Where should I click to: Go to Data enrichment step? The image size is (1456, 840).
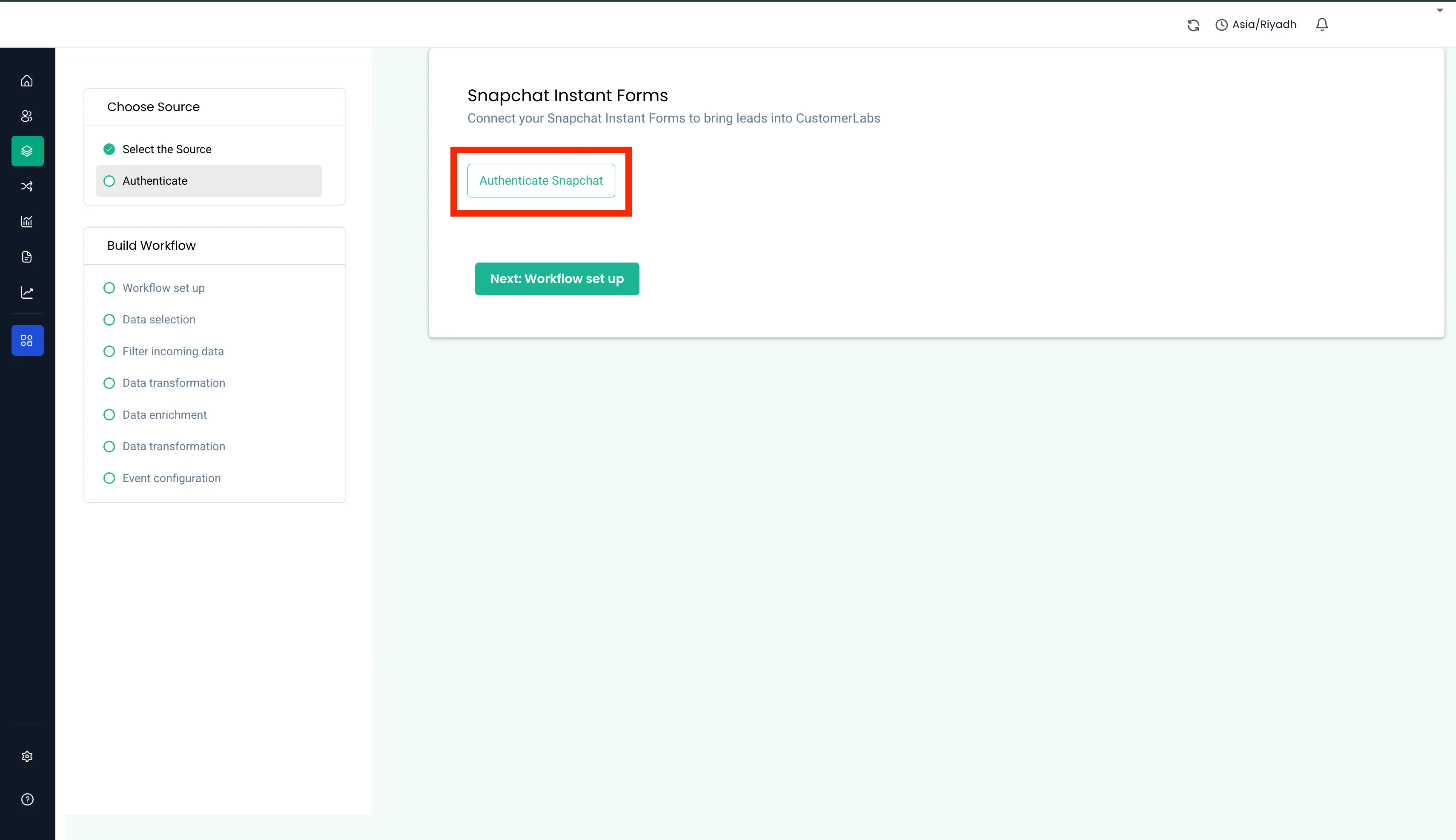(164, 415)
